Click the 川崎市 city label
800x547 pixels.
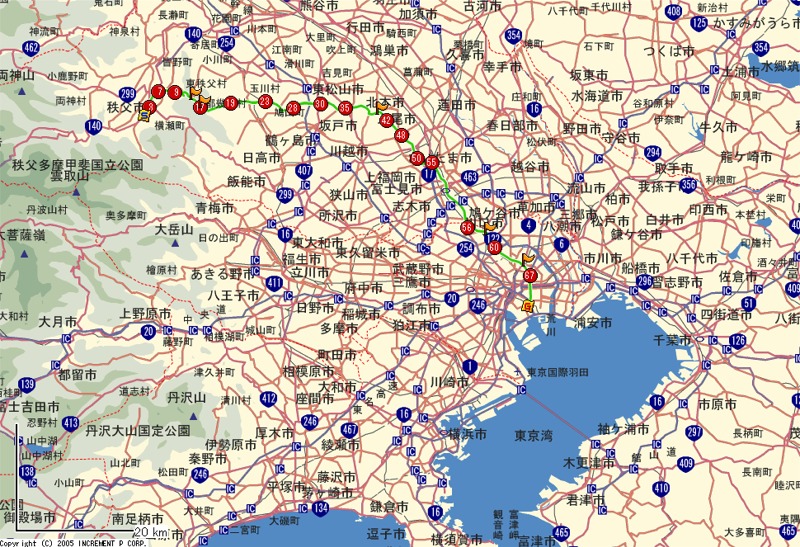tap(448, 382)
